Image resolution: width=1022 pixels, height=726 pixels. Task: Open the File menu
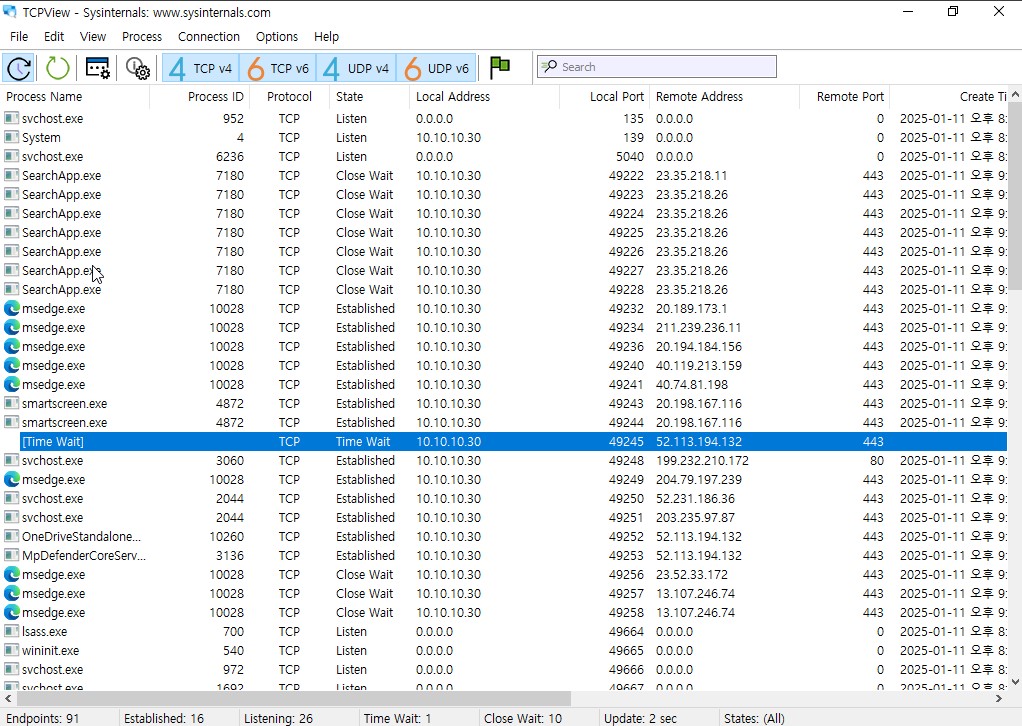tap(19, 36)
